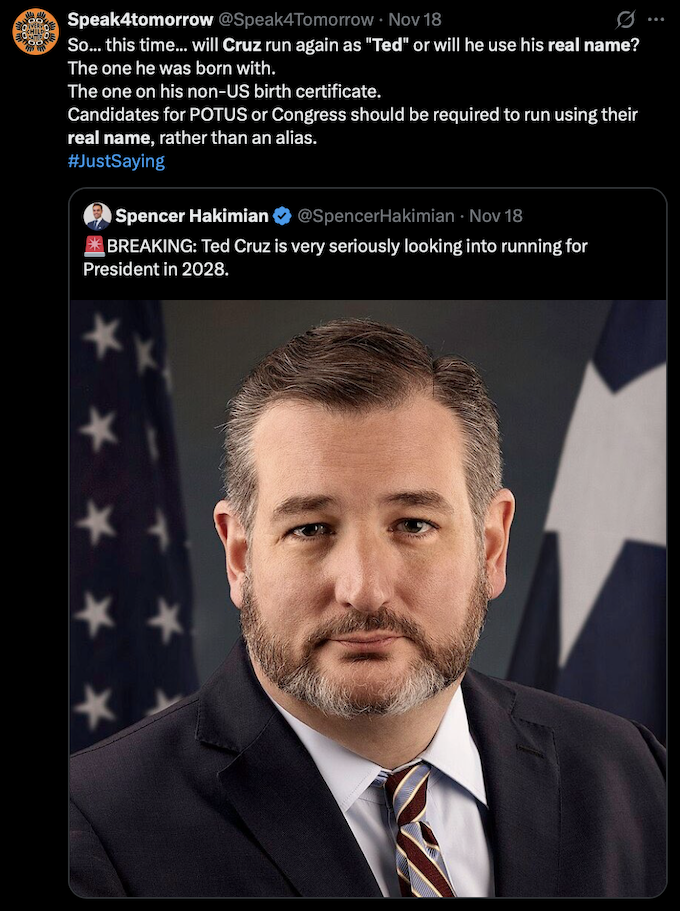
Task: Click the Grok explain-post icon
Action: pos(625,20)
